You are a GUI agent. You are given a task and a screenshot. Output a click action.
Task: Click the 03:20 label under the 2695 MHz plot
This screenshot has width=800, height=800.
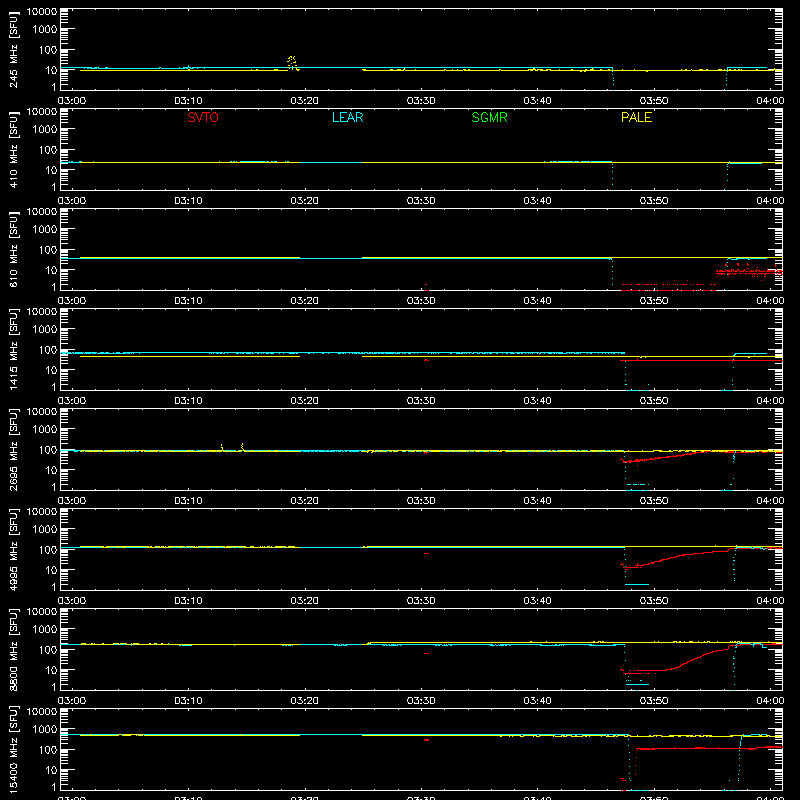point(305,501)
